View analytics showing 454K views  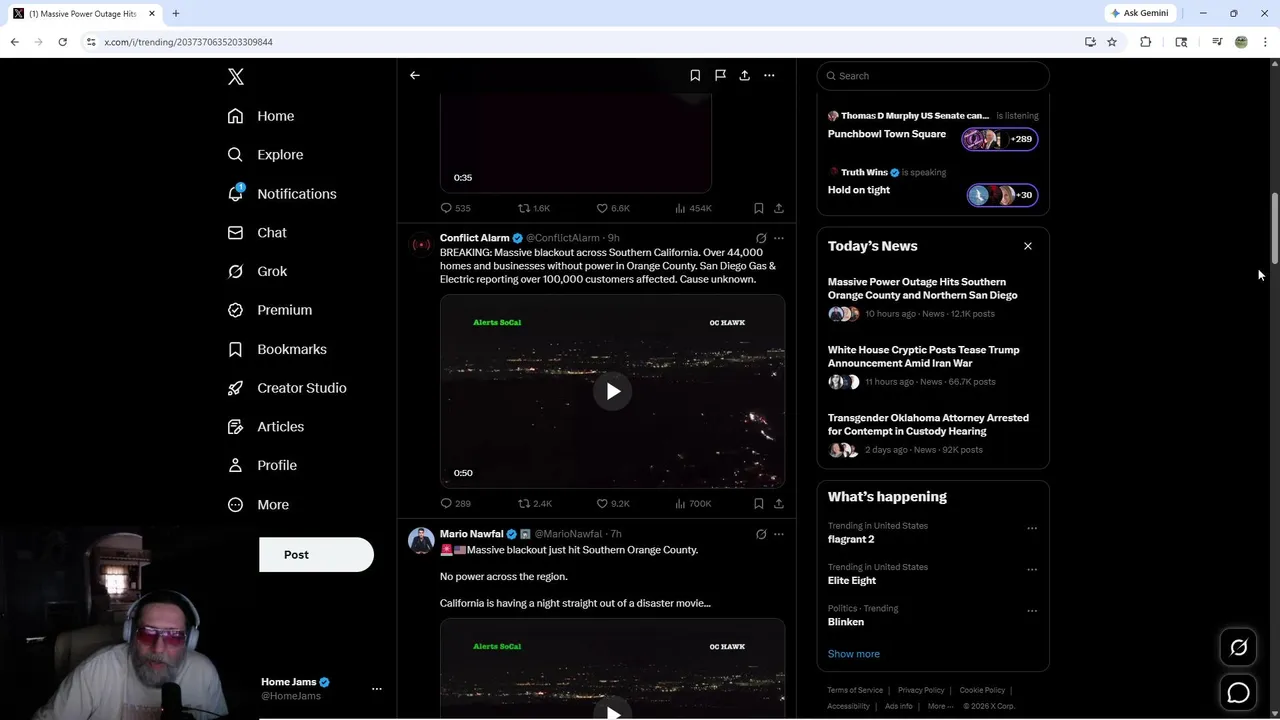coord(693,208)
